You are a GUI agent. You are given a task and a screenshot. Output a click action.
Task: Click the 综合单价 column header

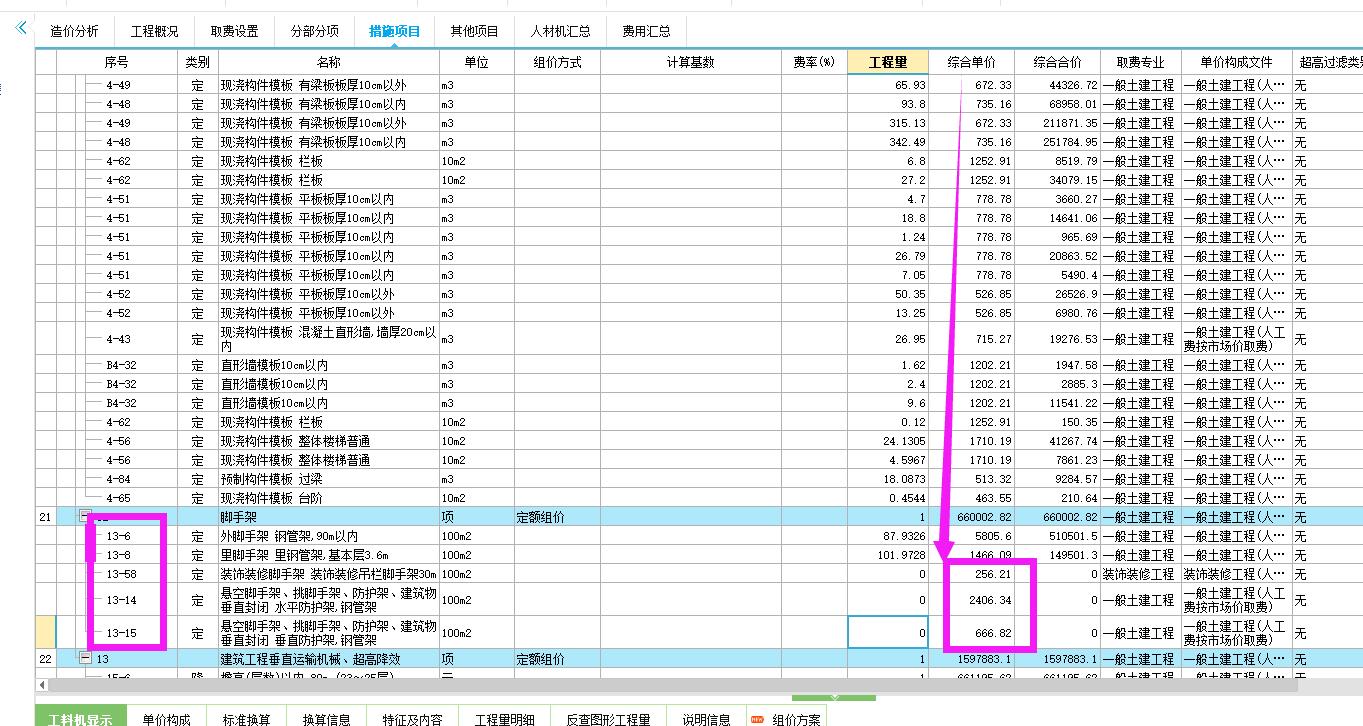click(x=972, y=62)
